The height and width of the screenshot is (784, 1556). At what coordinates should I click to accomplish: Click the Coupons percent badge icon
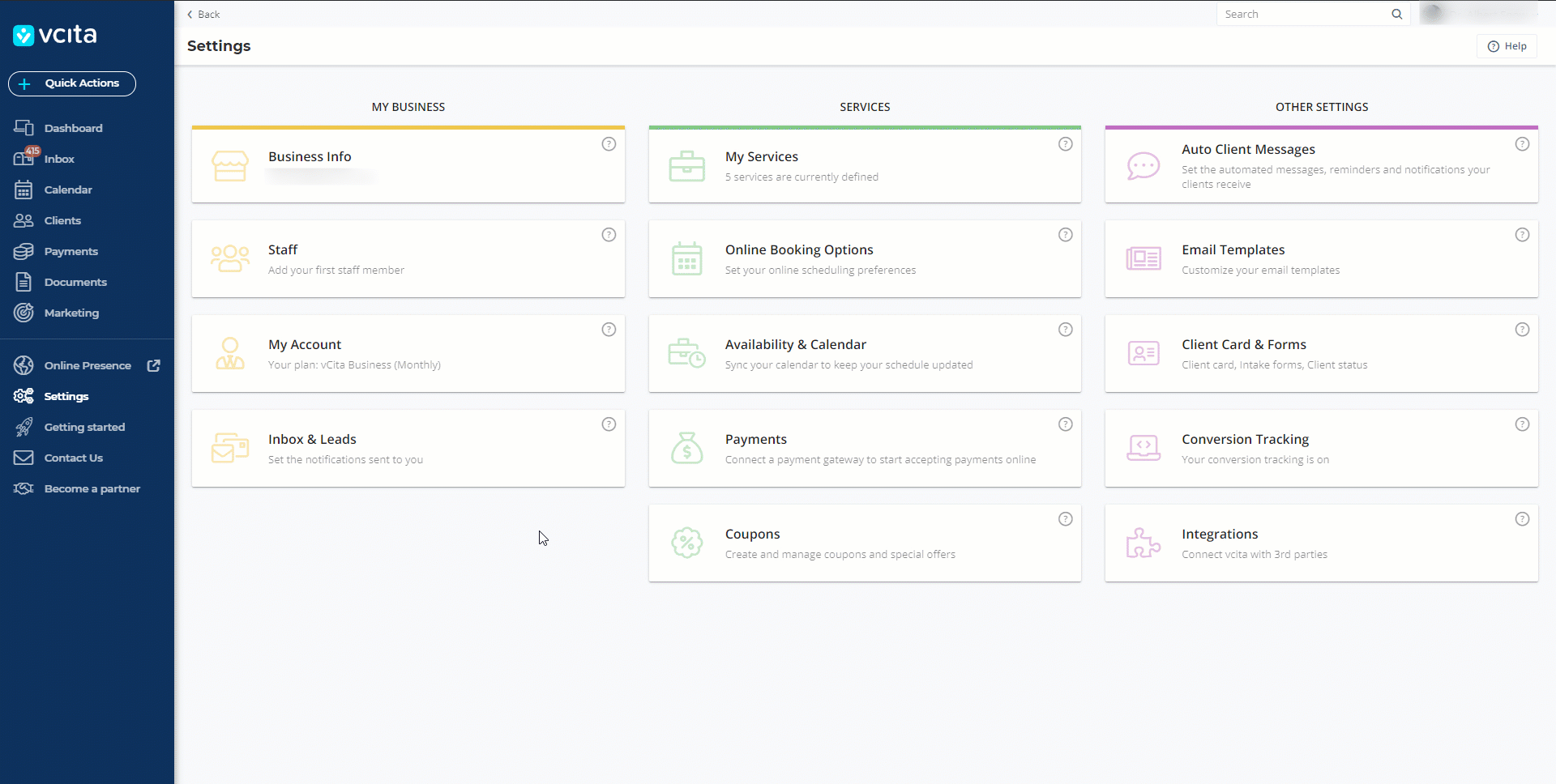pyautogui.click(x=687, y=543)
